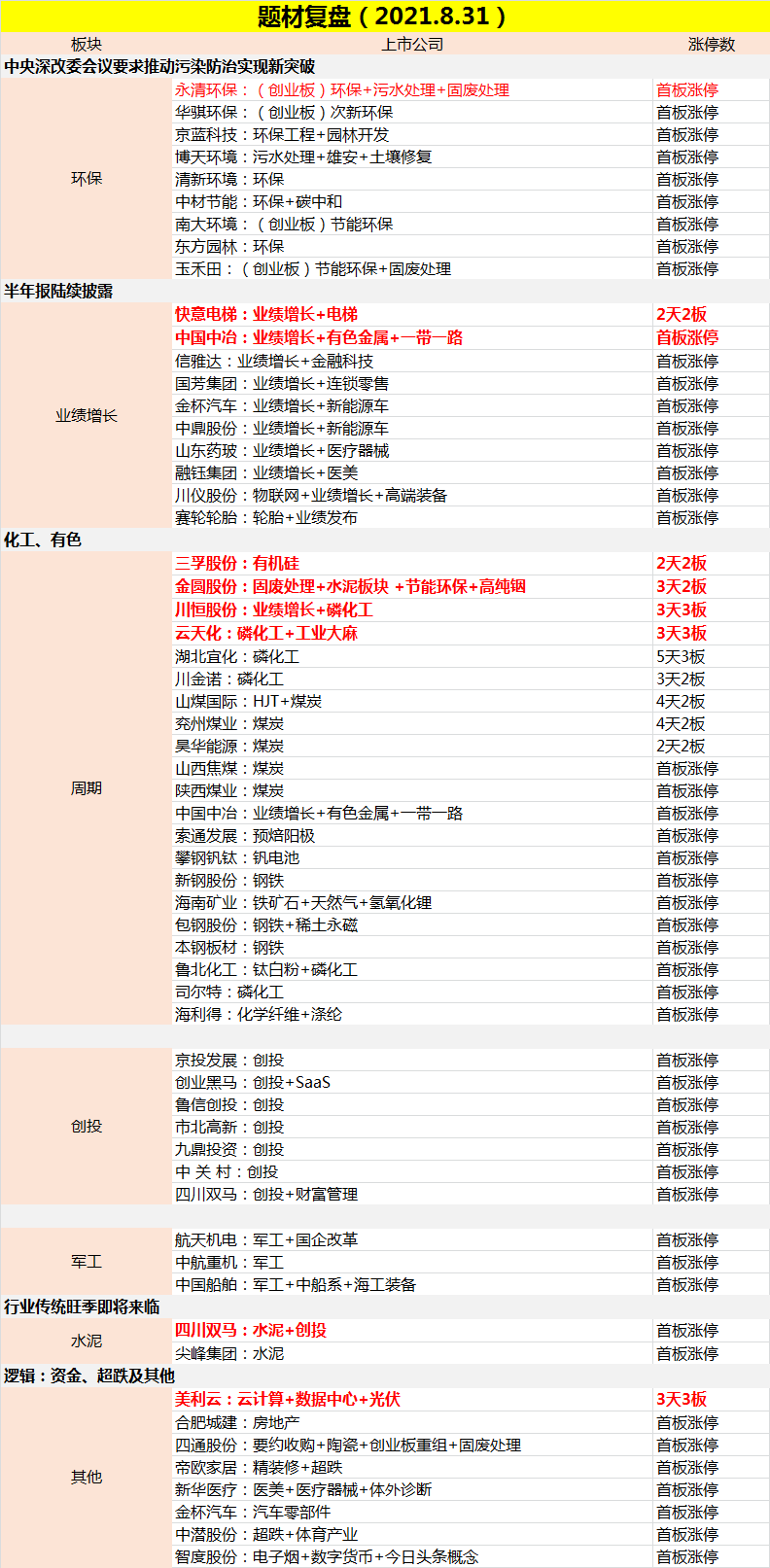Click the 其他 sector cell
This screenshot has width=770, height=1568.
86,1478
